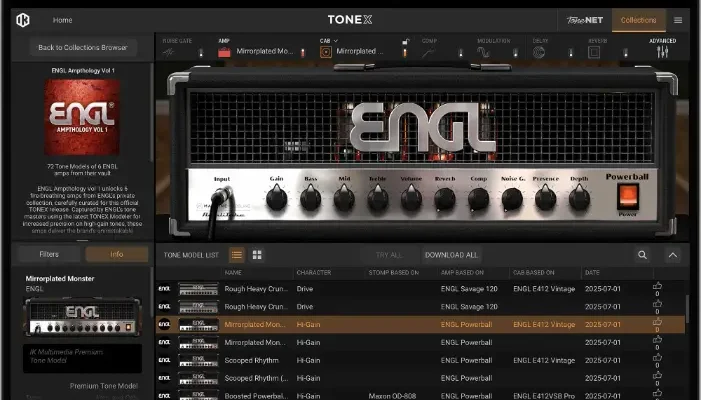Switch tone list to grid view
The image size is (701, 400).
point(257,255)
